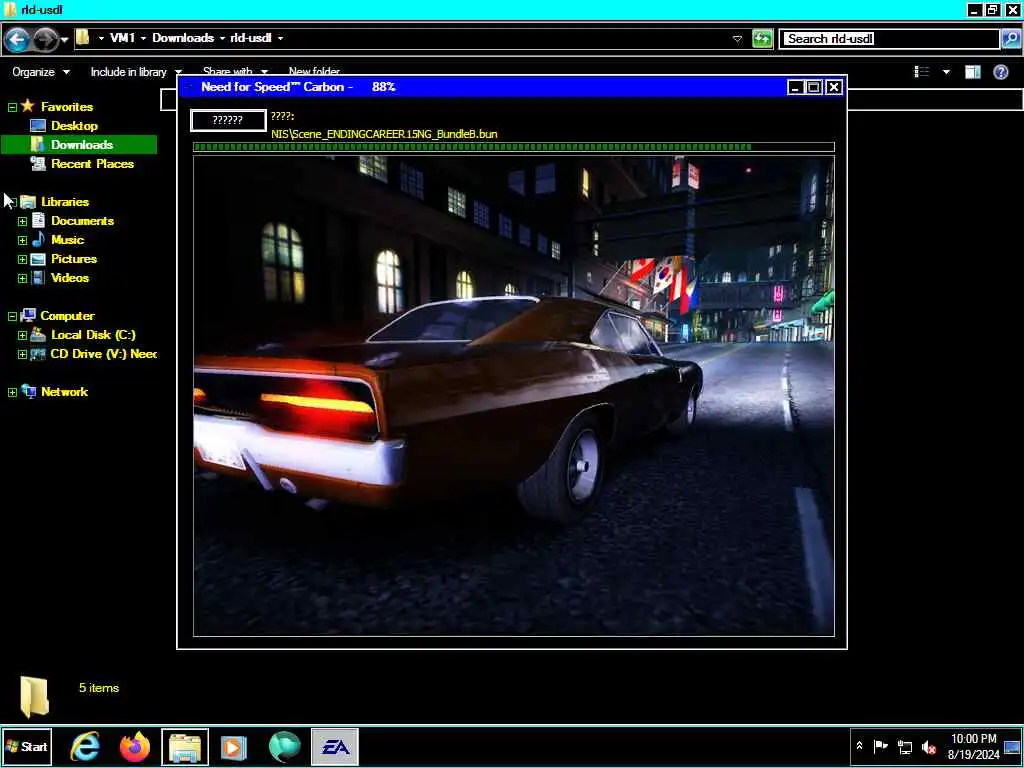
Task: Minimize the Need for Speed Carbon installer
Action: tap(795, 87)
